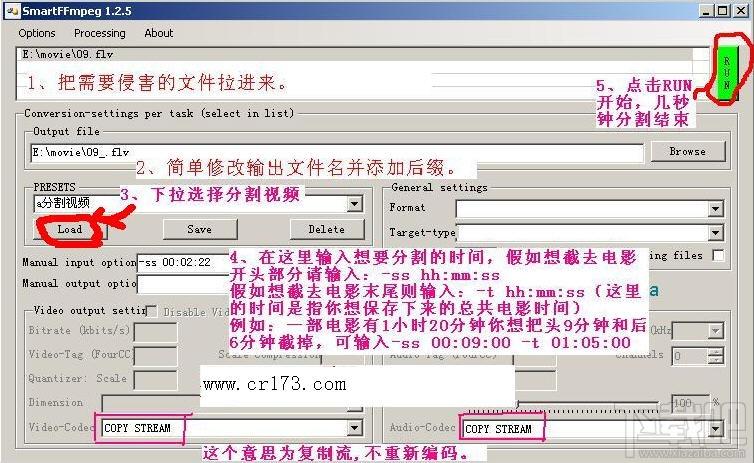Image resolution: width=754 pixels, height=463 pixels.
Task: Click the Browse button for output file
Action: pos(688,151)
